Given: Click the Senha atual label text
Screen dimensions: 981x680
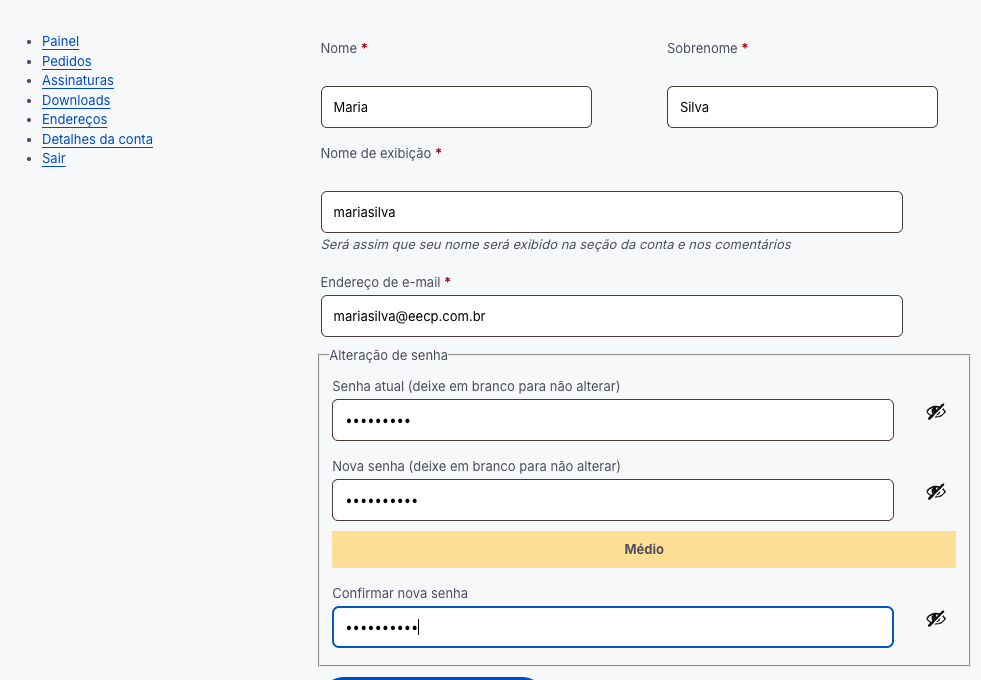Looking at the screenshot, I should [x=476, y=387].
